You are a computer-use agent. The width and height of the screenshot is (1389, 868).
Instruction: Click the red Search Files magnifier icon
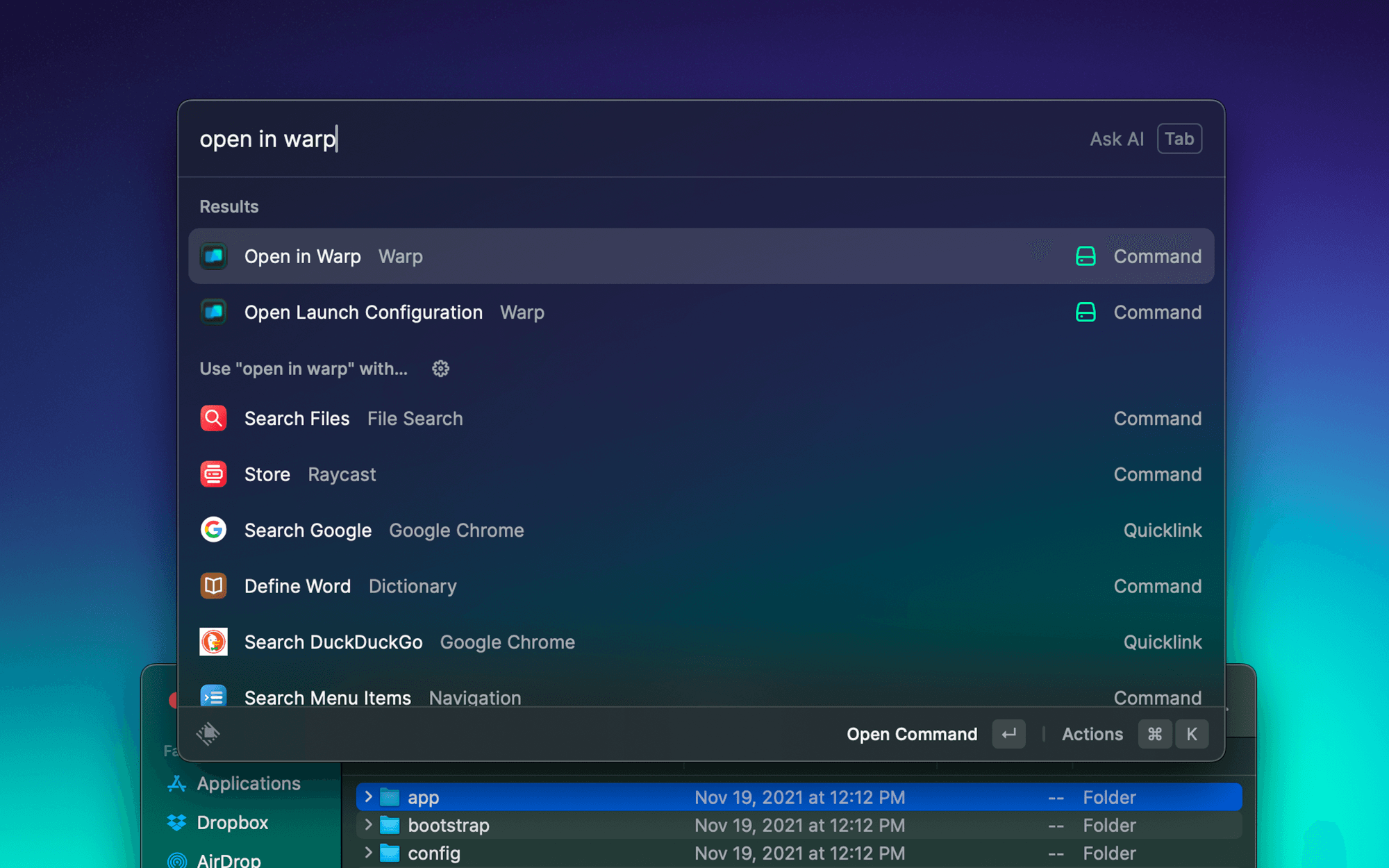tap(213, 418)
